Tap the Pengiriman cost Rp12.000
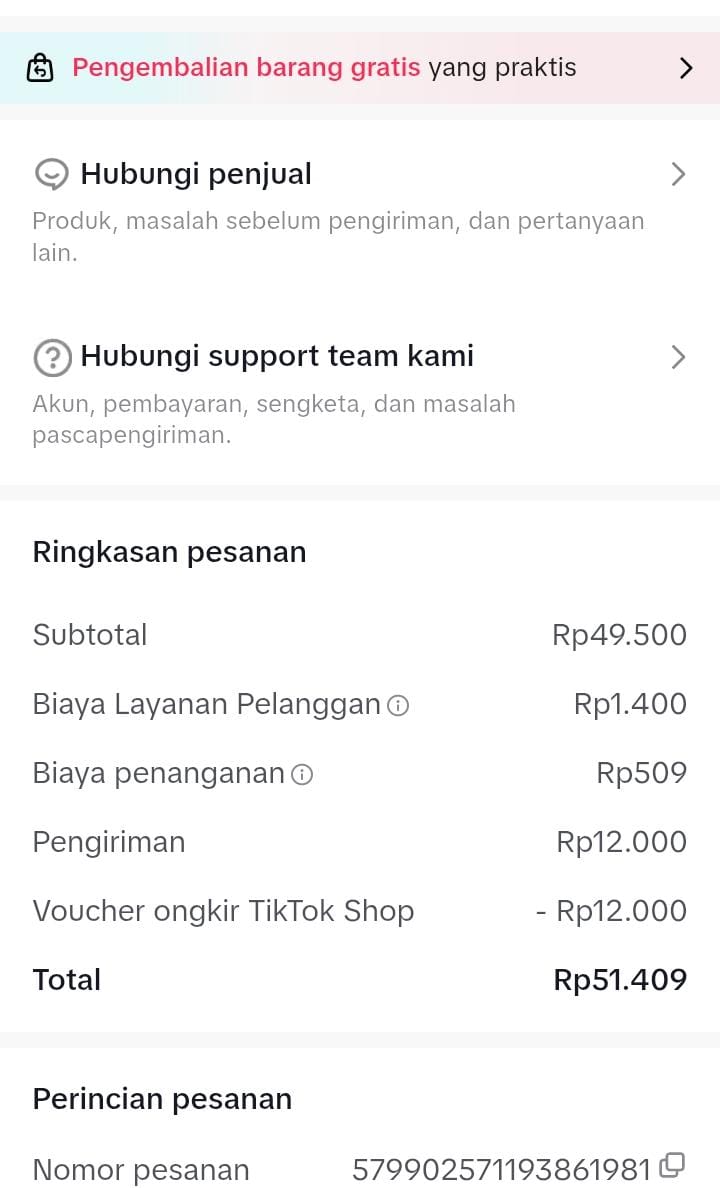Screen dimensions: 720x1188 [621, 842]
